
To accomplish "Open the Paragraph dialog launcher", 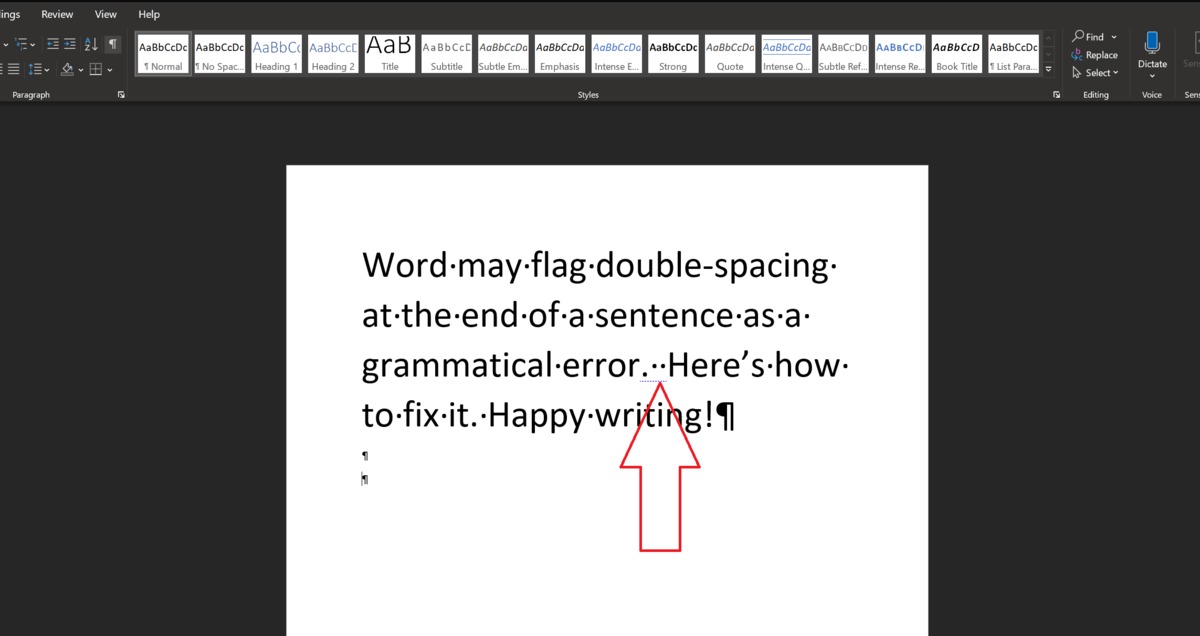I will click(x=121, y=95).
